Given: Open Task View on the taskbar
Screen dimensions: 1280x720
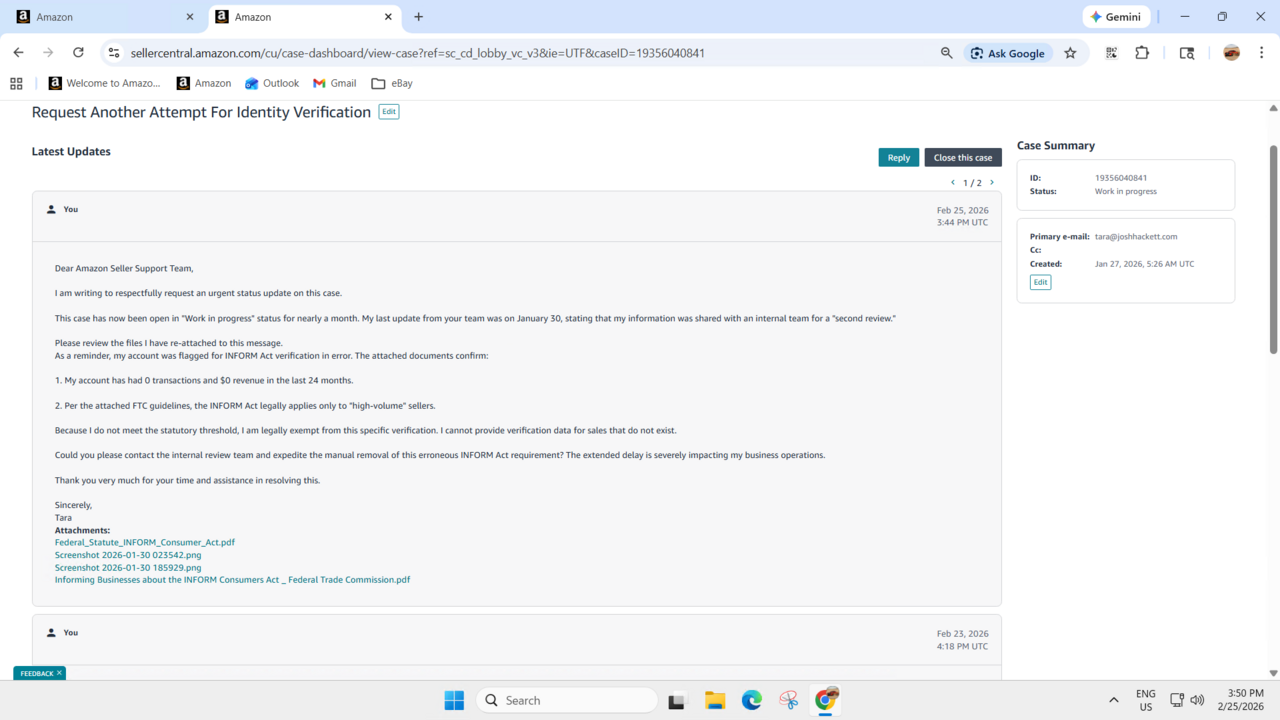Looking at the screenshot, I should [677, 700].
